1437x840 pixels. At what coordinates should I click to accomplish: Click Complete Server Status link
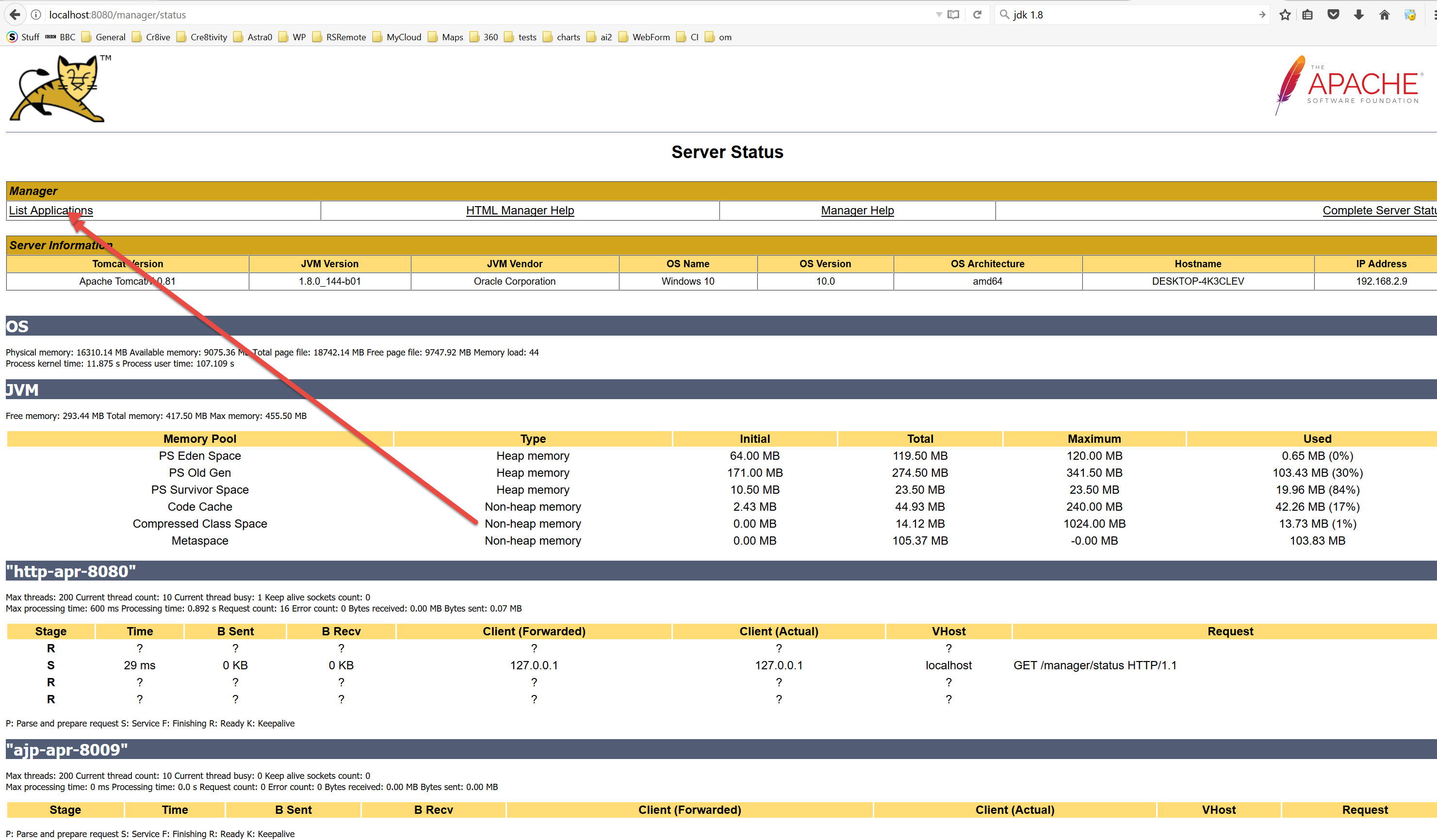[1378, 210]
